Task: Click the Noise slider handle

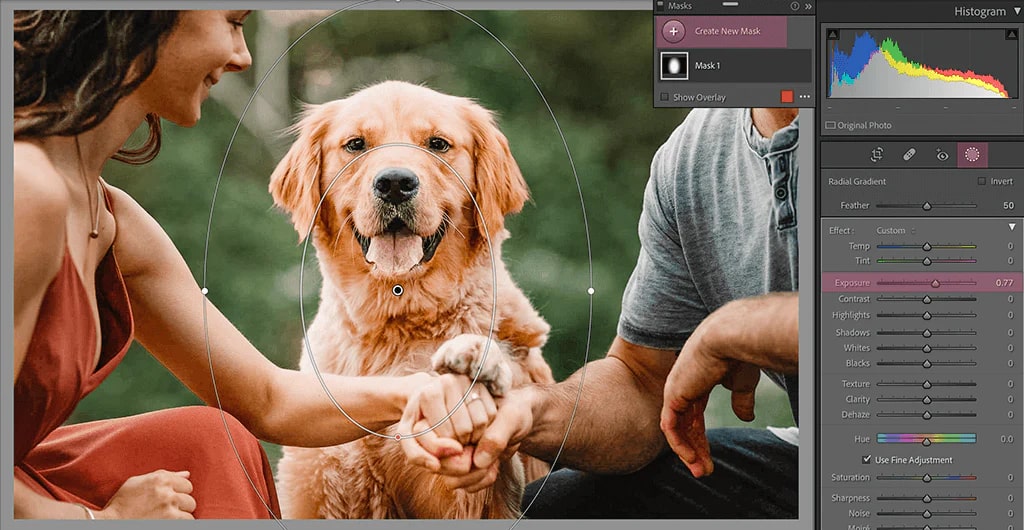Action: coord(927,514)
